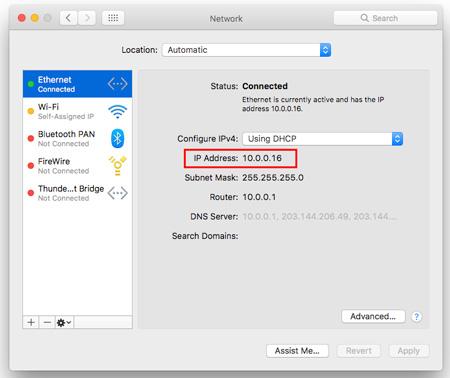Click the Router value 10.0.0.1

point(259,197)
